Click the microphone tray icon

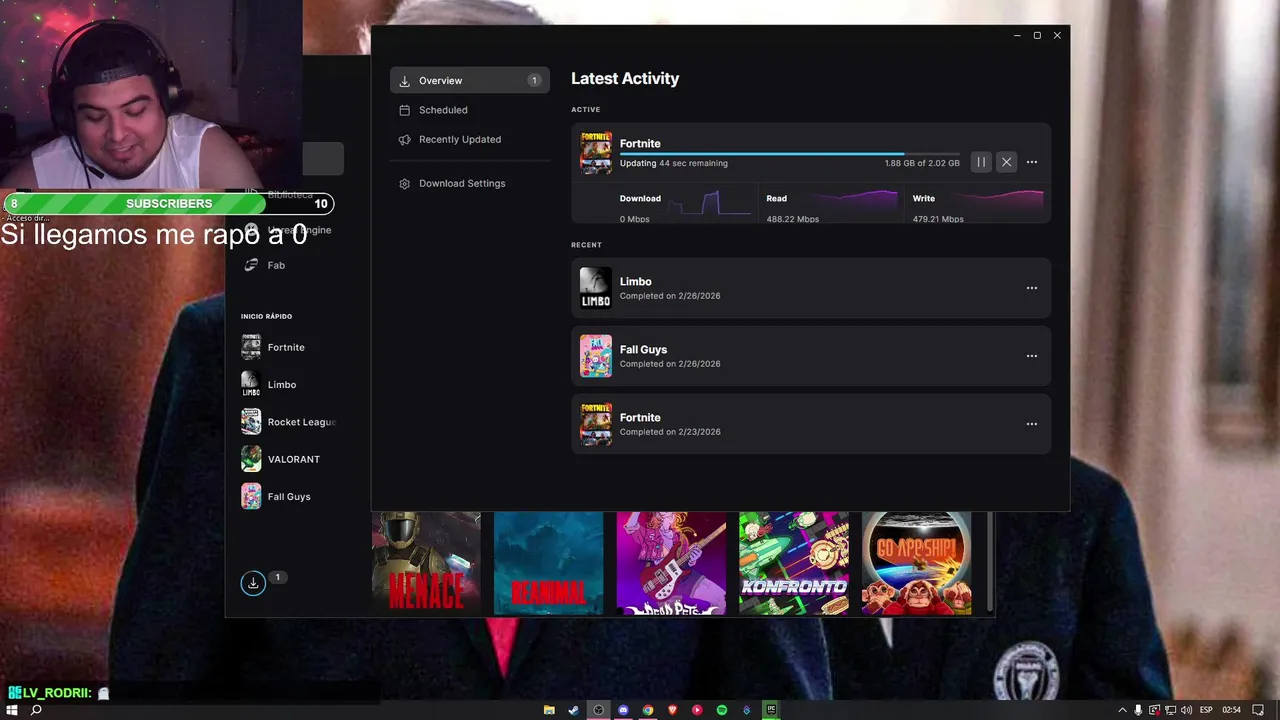coord(1138,710)
